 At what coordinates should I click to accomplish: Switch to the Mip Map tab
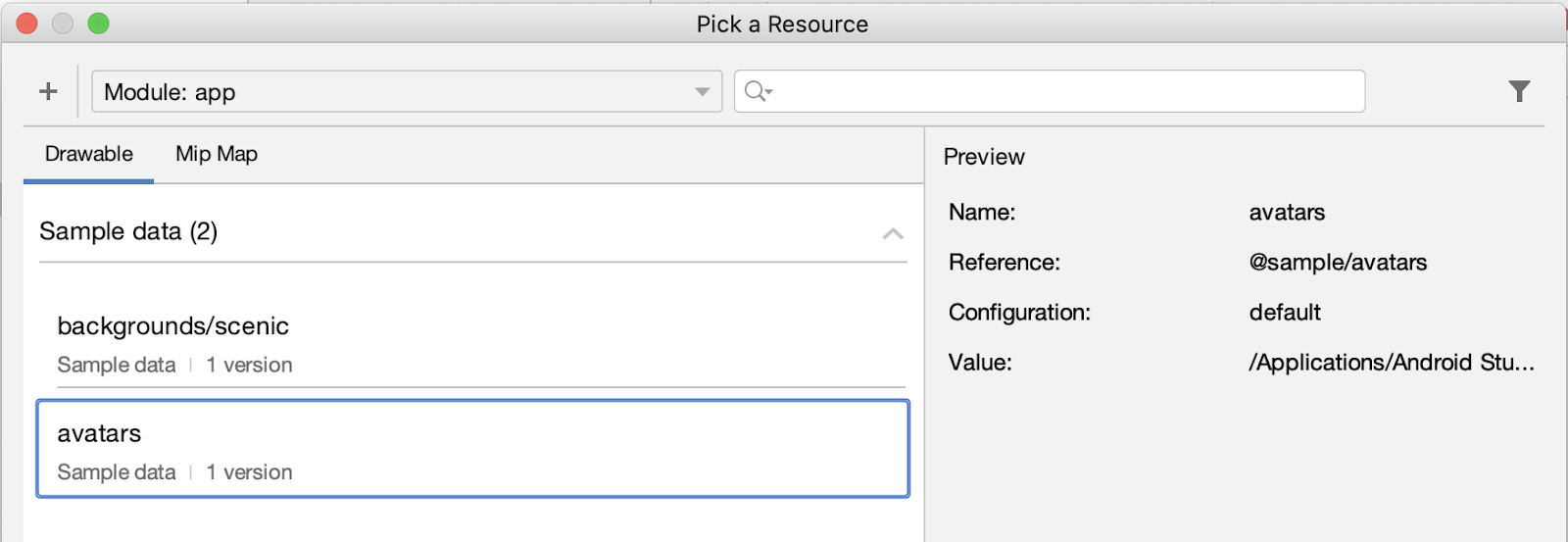[217, 155]
